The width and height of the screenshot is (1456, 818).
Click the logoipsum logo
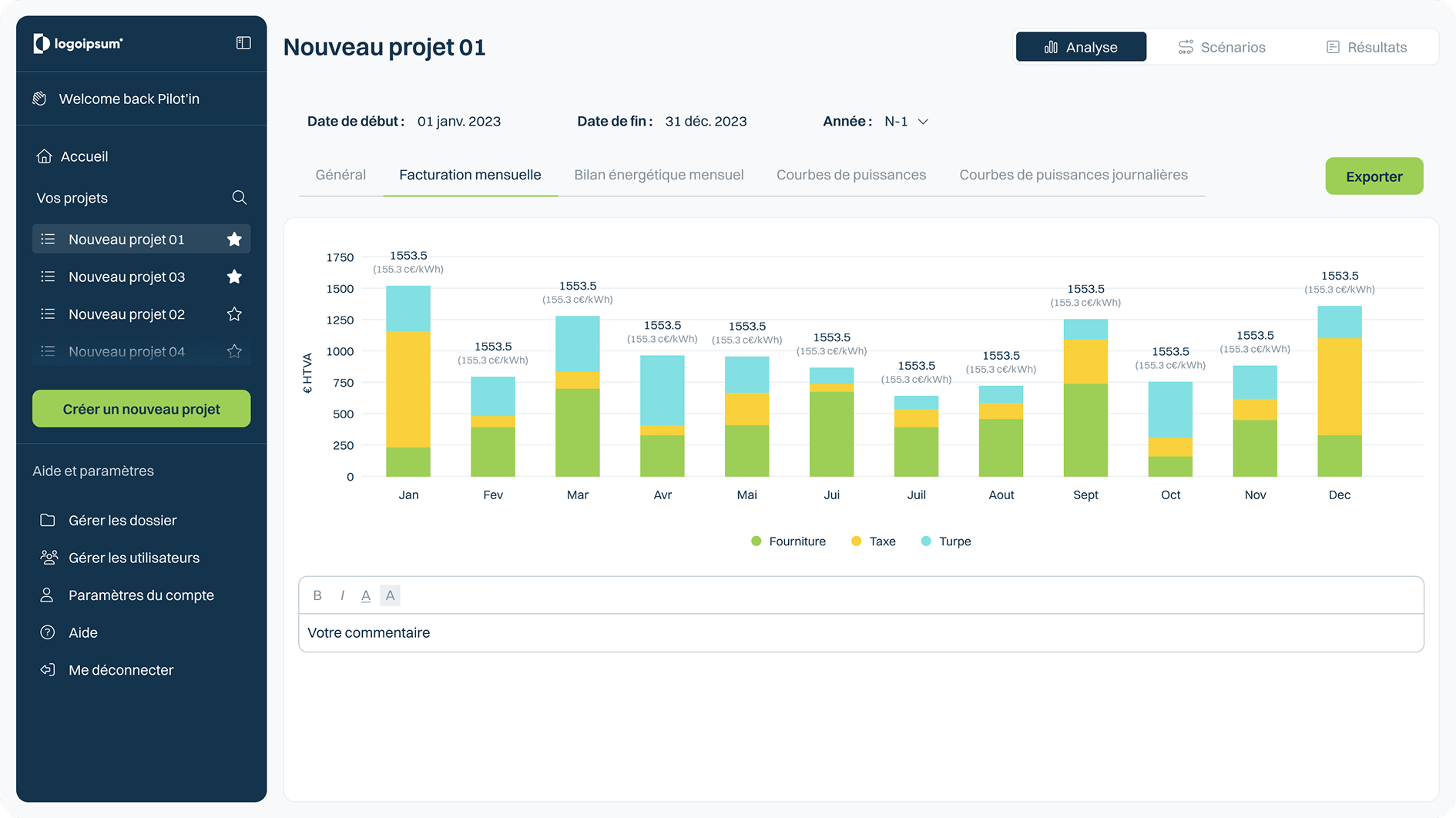click(78, 44)
